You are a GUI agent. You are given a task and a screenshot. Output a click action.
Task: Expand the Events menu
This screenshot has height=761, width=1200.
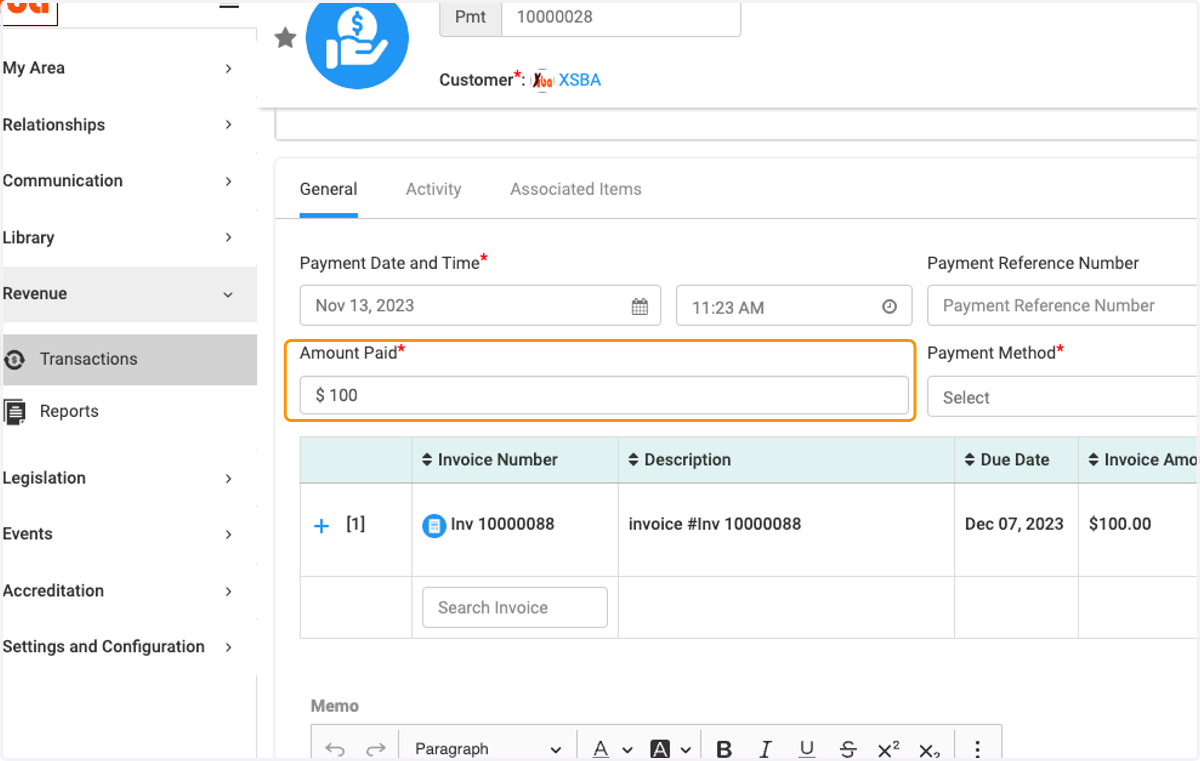[x=228, y=534]
